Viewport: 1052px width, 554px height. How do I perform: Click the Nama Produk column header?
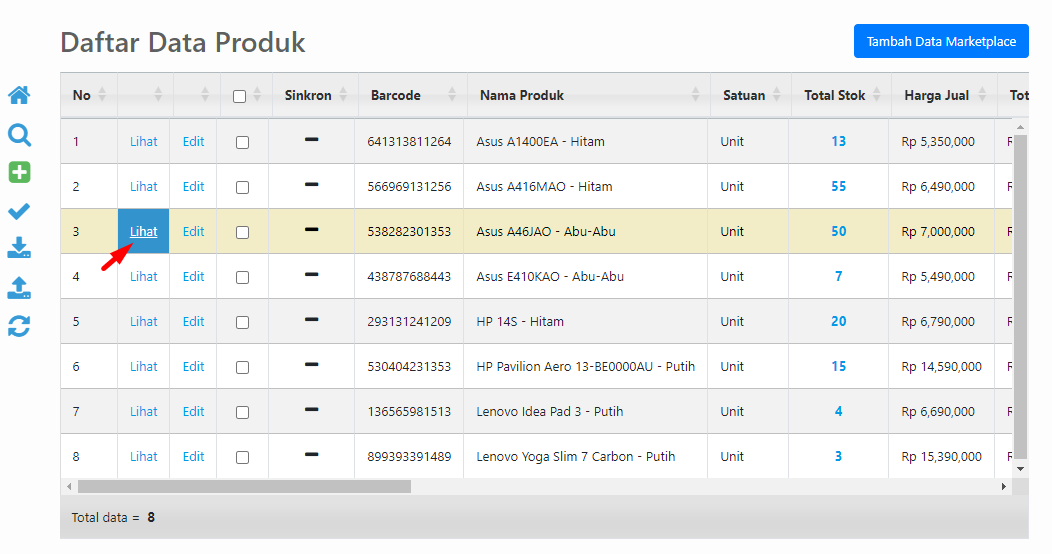point(522,95)
